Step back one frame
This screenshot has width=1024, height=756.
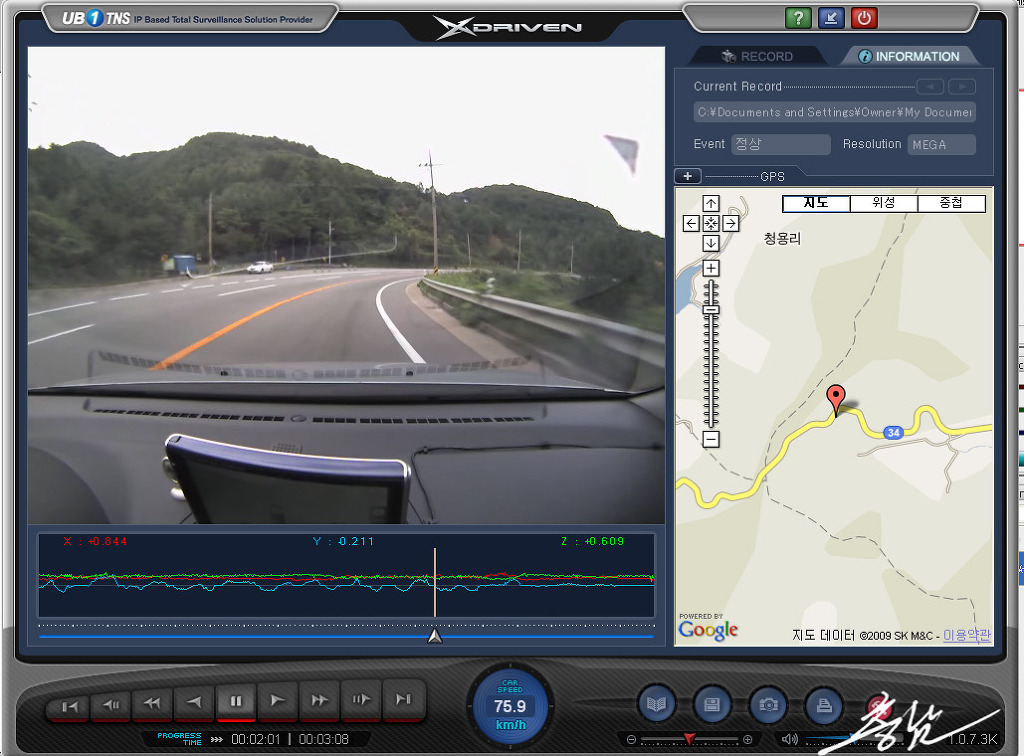[x=111, y=704]
